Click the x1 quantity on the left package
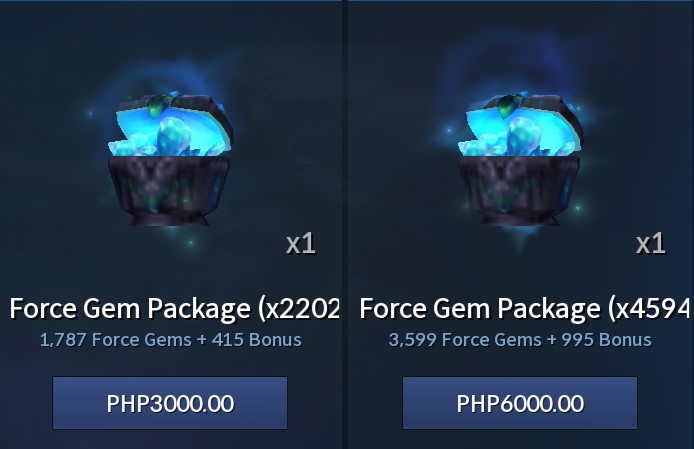The height and width of the screenshot is (449, 694). [x=301, y=244]
